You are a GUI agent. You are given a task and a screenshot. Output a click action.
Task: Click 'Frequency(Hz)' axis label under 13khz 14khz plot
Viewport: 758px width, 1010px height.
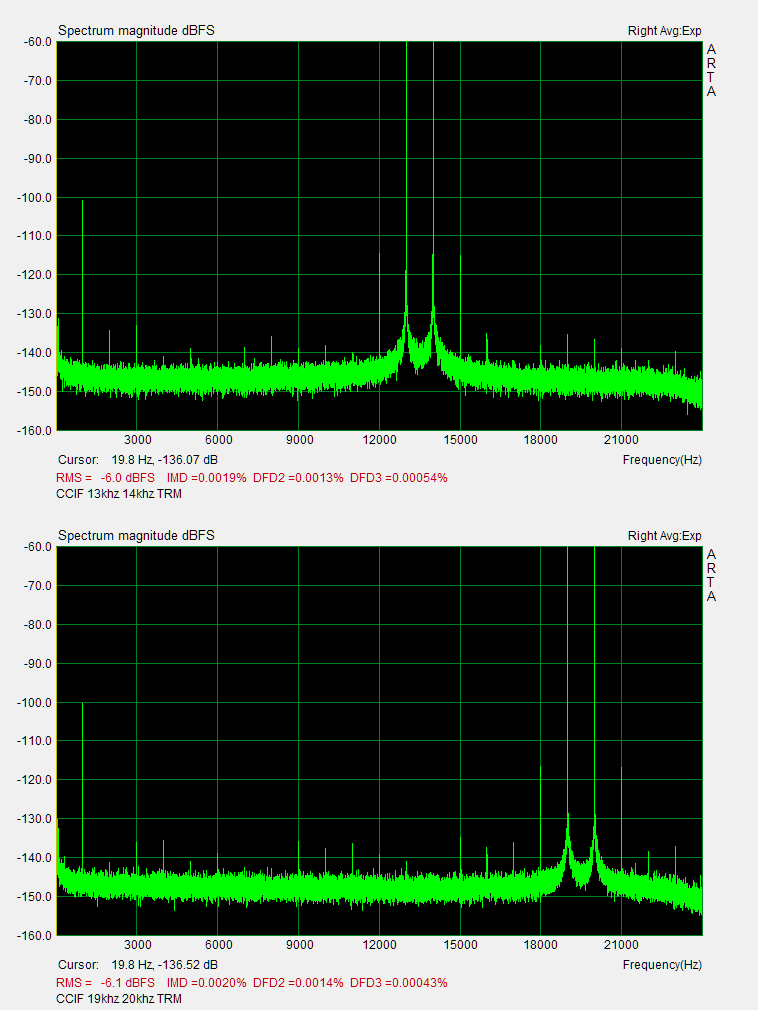[x=662, y=460]
